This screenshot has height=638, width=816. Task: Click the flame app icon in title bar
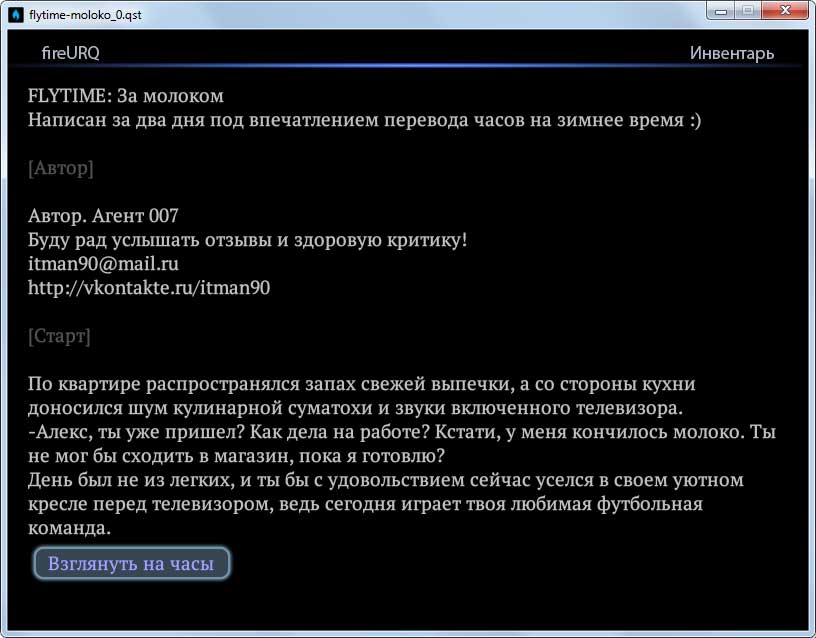click(x=14, y=13)
